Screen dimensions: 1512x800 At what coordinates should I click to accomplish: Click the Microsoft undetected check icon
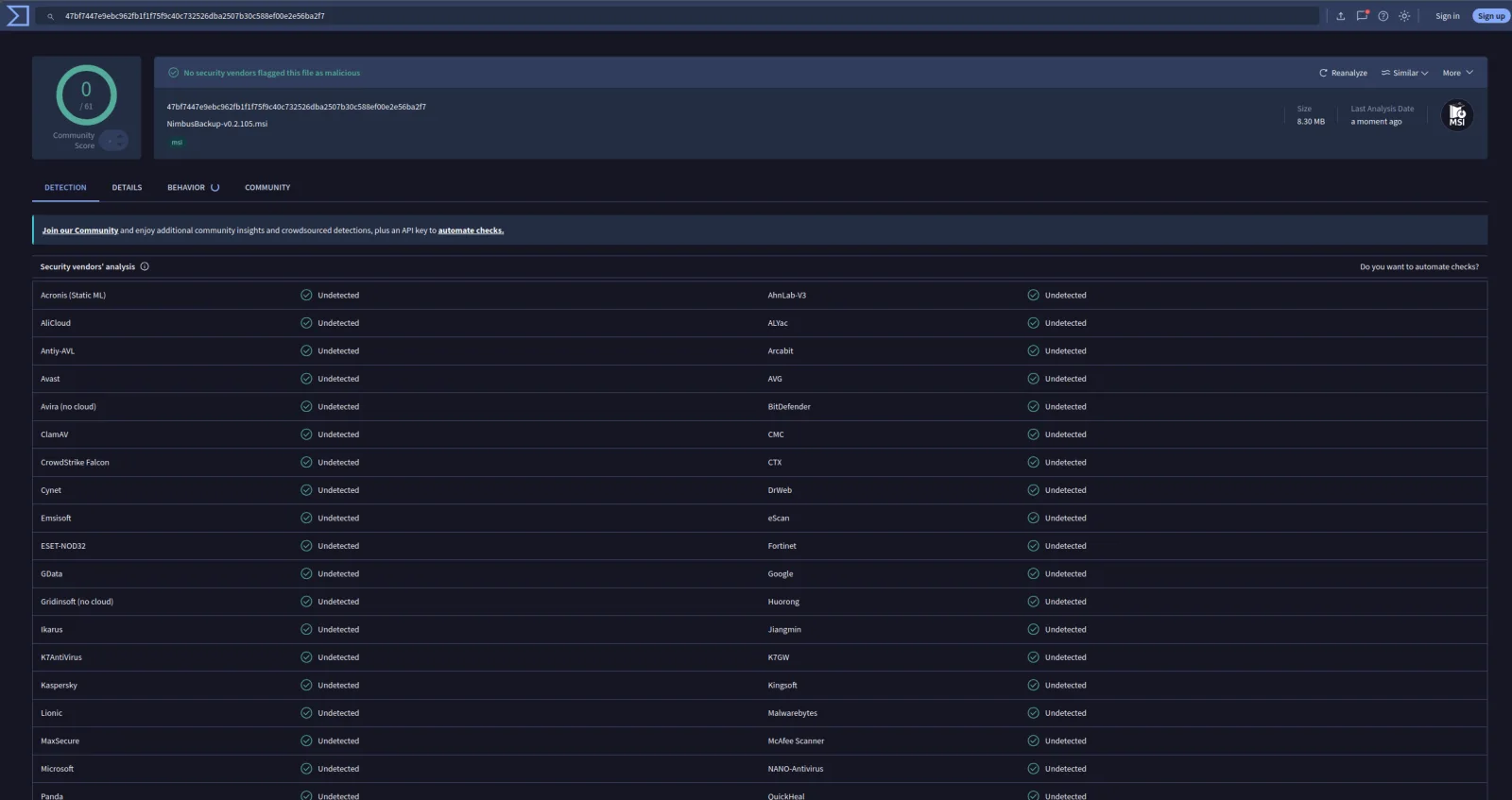[x=306, y=769]
